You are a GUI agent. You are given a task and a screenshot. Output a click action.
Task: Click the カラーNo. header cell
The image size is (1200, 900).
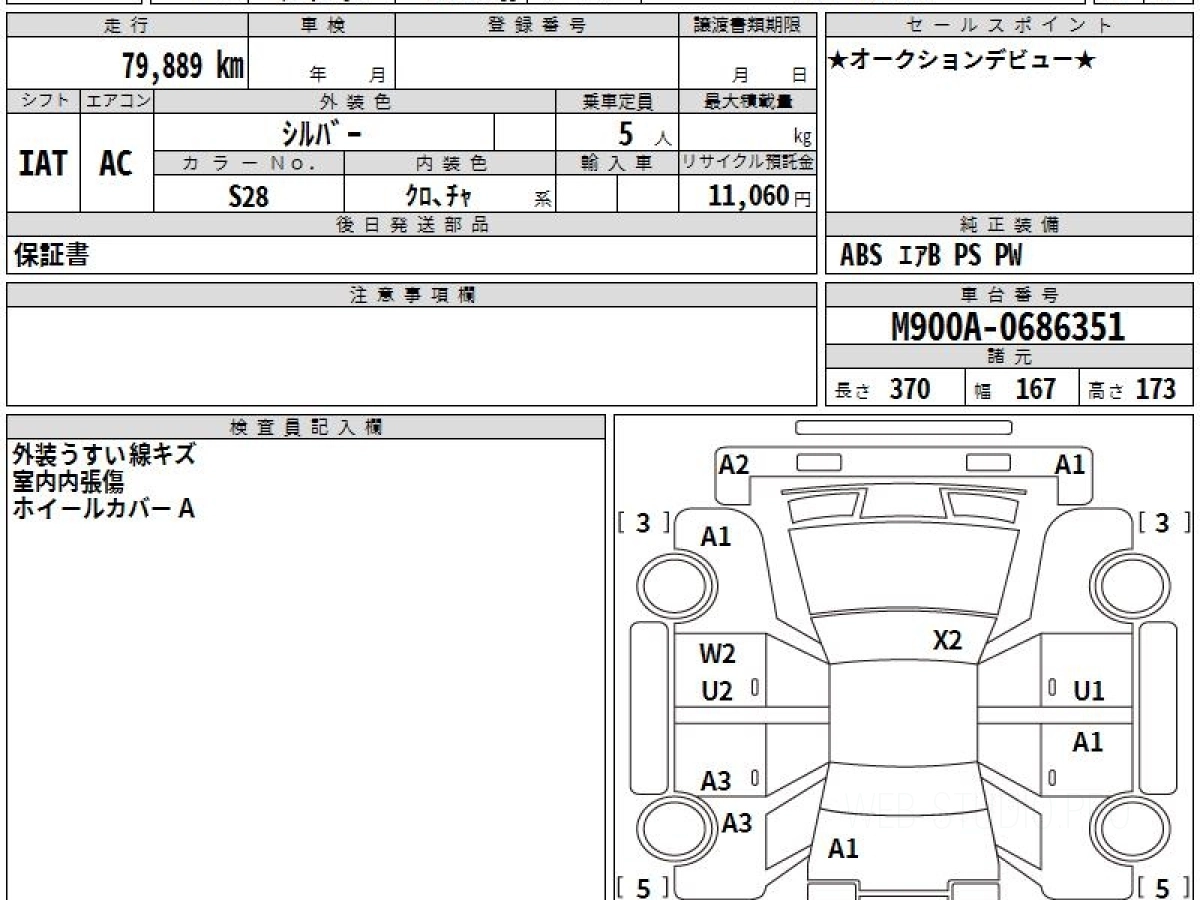pyautogui.click(x=249, y=163)
